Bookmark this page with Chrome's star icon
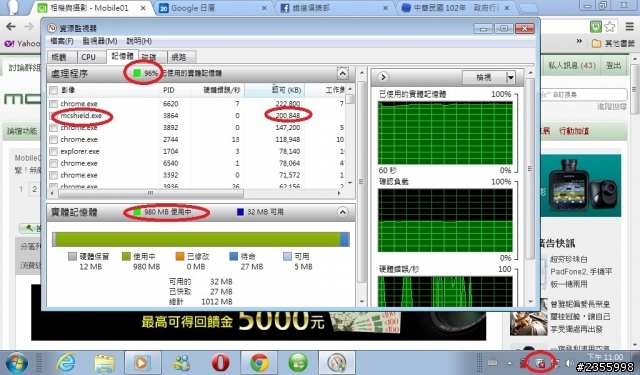The width and height of the screenshot is (640, 375). coord(610,27)
